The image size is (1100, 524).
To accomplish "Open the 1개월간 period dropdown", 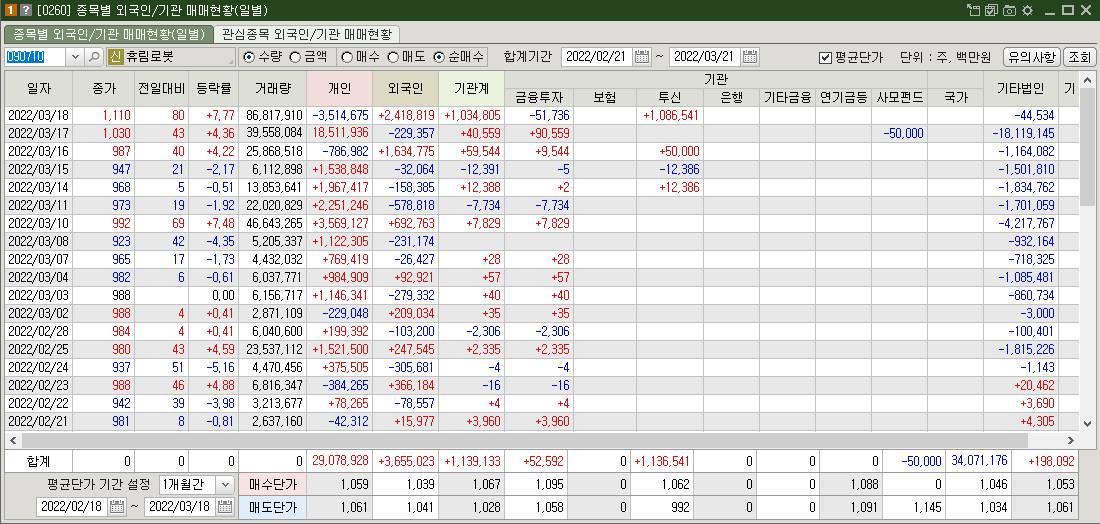I will click(x=225, y=484).
